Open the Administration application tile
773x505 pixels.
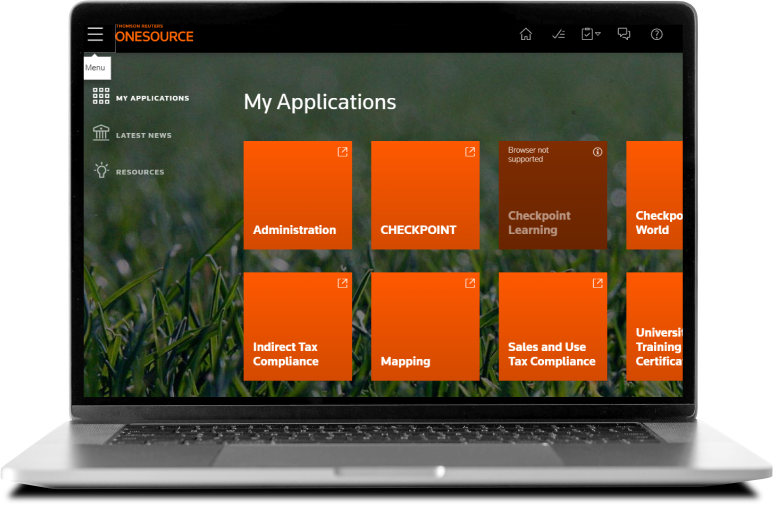point(297,195)
